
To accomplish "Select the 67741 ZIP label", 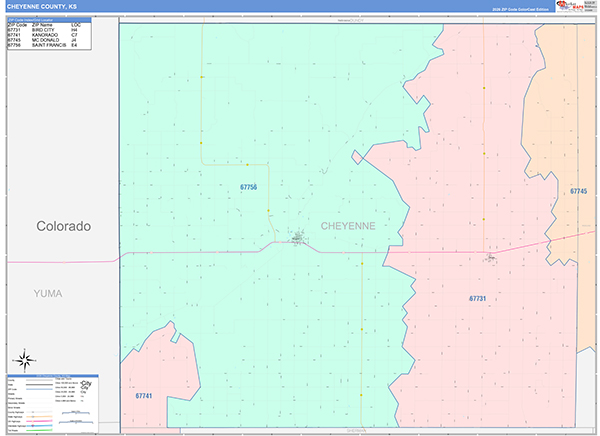I will pyautogui.click(x=143, y=396).
